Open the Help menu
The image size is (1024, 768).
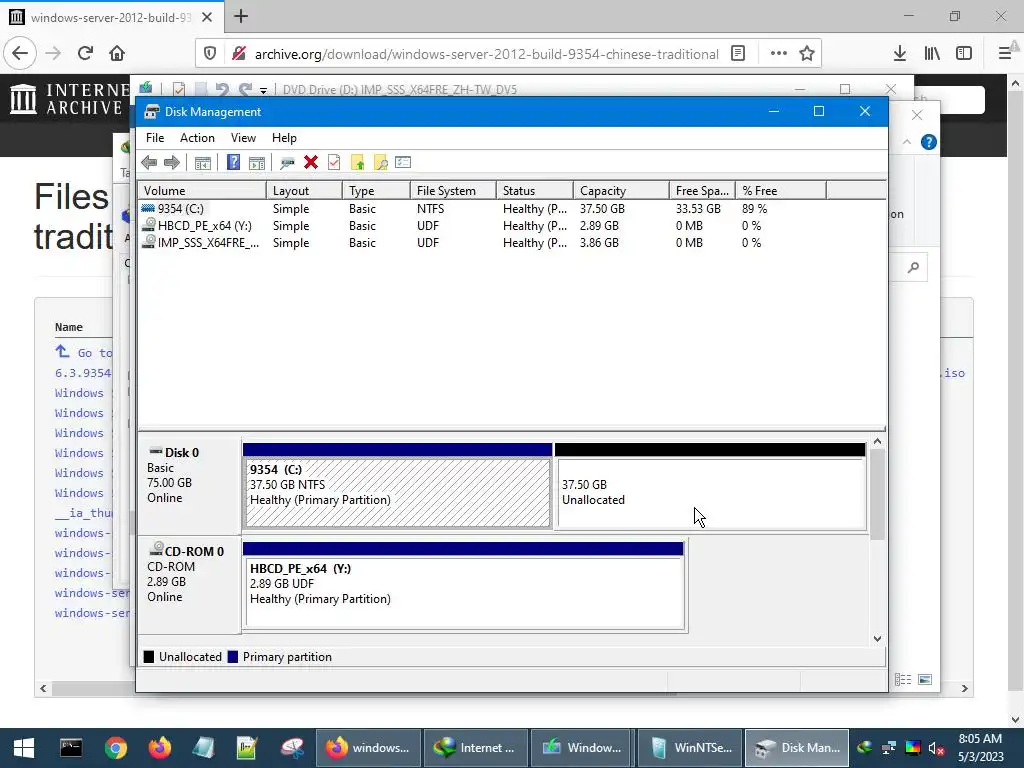284,138
